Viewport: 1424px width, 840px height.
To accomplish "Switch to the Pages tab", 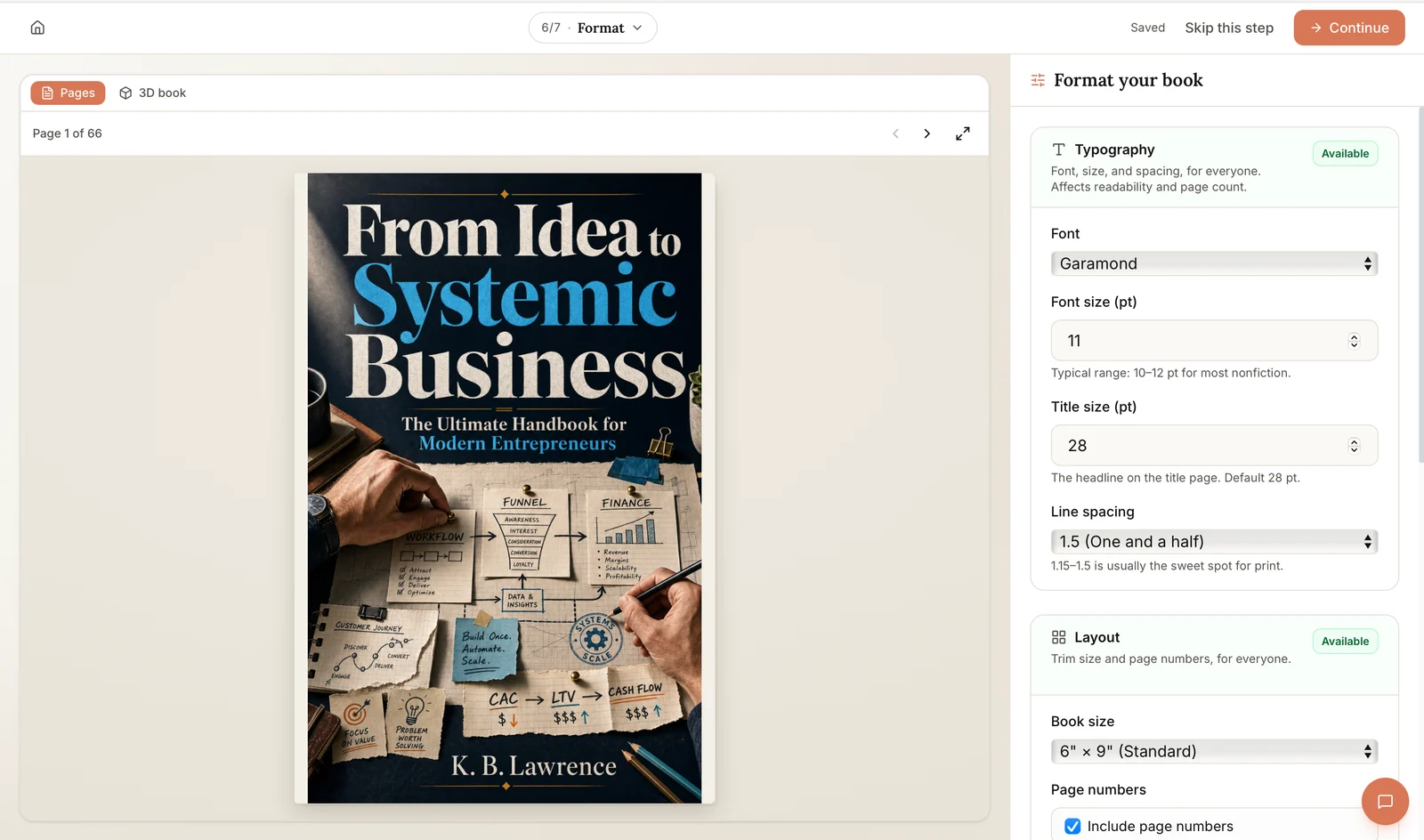I will coord(68,93).
